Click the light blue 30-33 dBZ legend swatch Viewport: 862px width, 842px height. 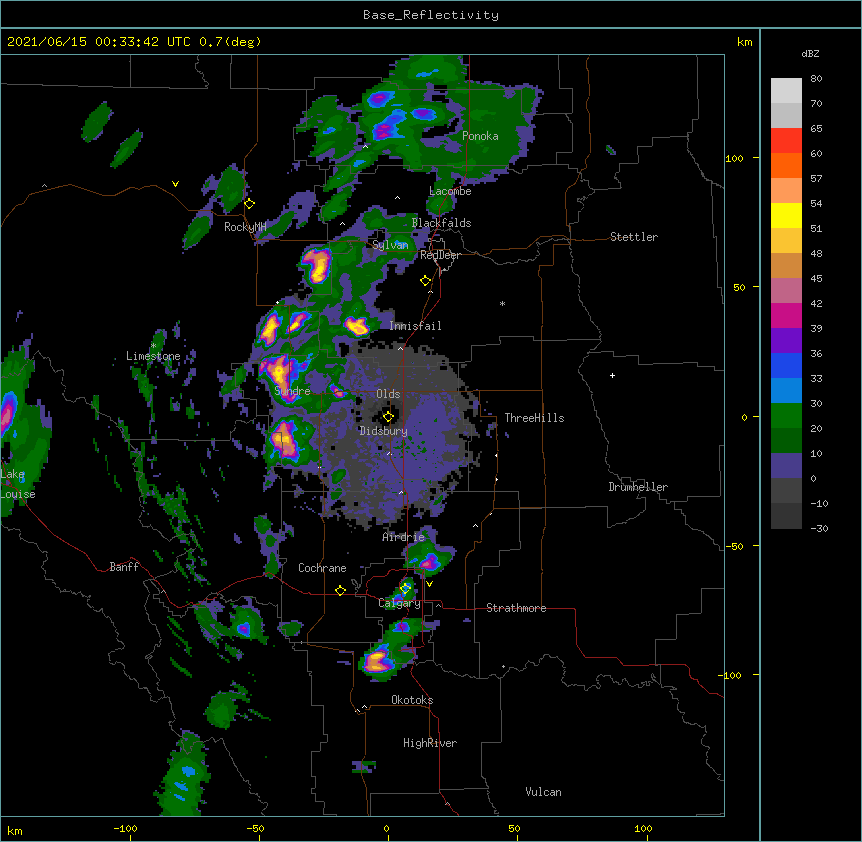click(x=786, y=390)
